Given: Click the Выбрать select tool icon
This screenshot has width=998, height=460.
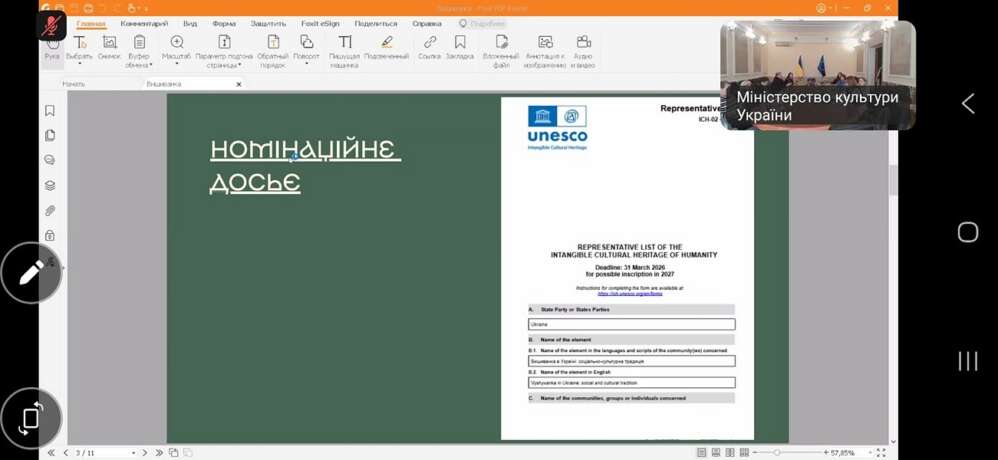Looking at the screenshot, I should 80,43.
